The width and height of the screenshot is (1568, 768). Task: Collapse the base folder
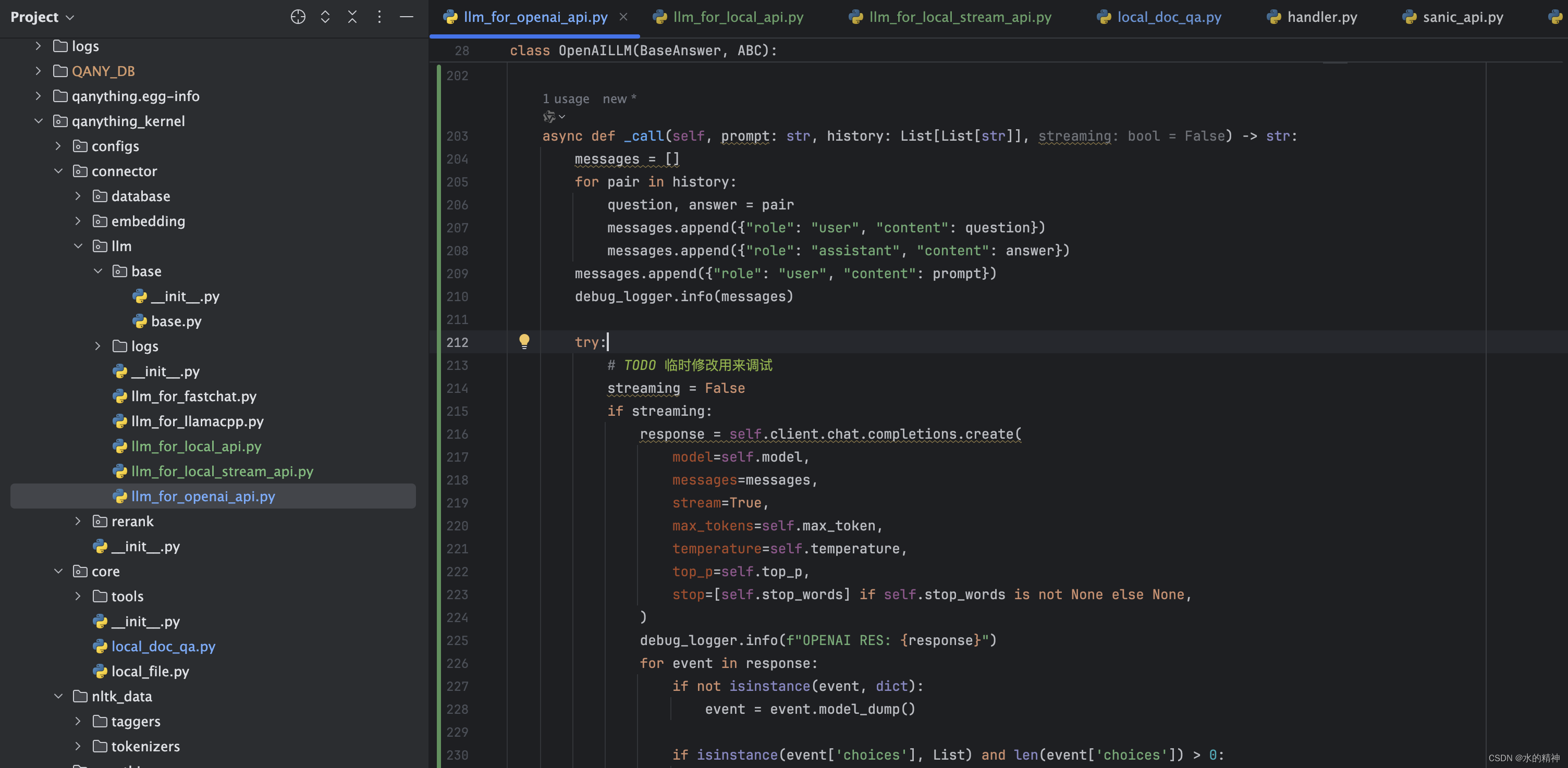pos(98,271)
